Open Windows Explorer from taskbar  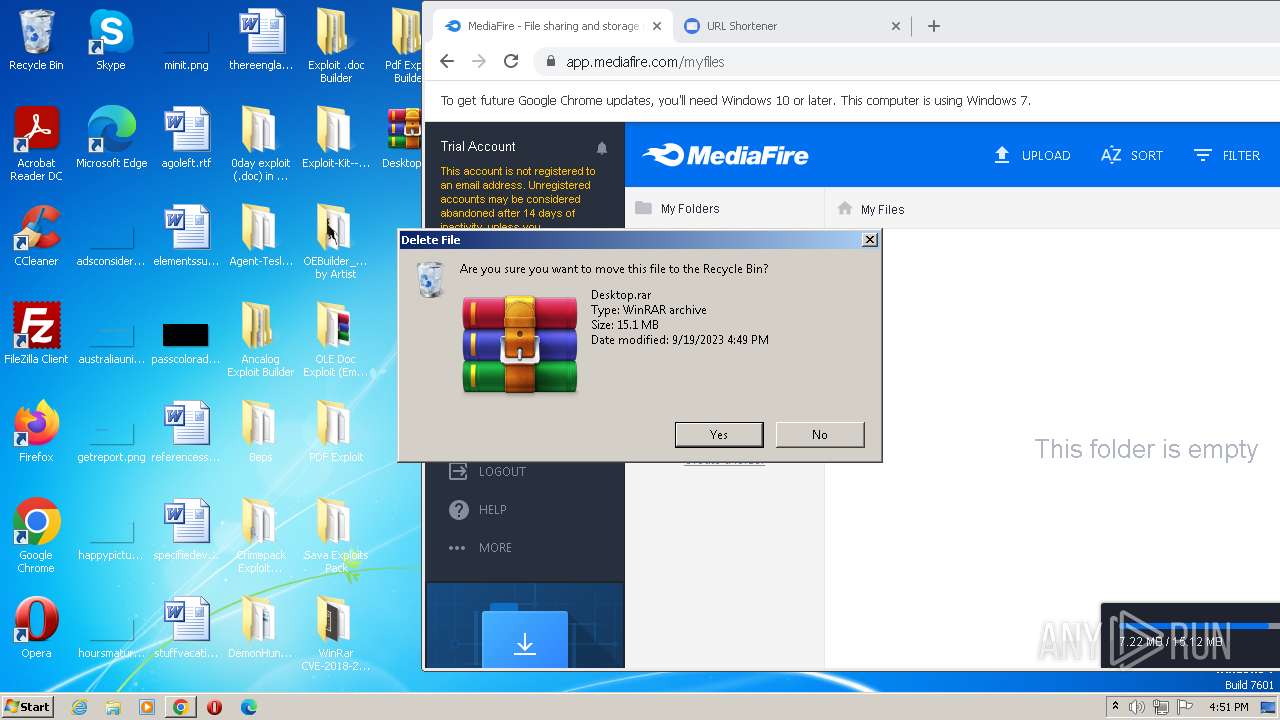[x=113, y=707]
